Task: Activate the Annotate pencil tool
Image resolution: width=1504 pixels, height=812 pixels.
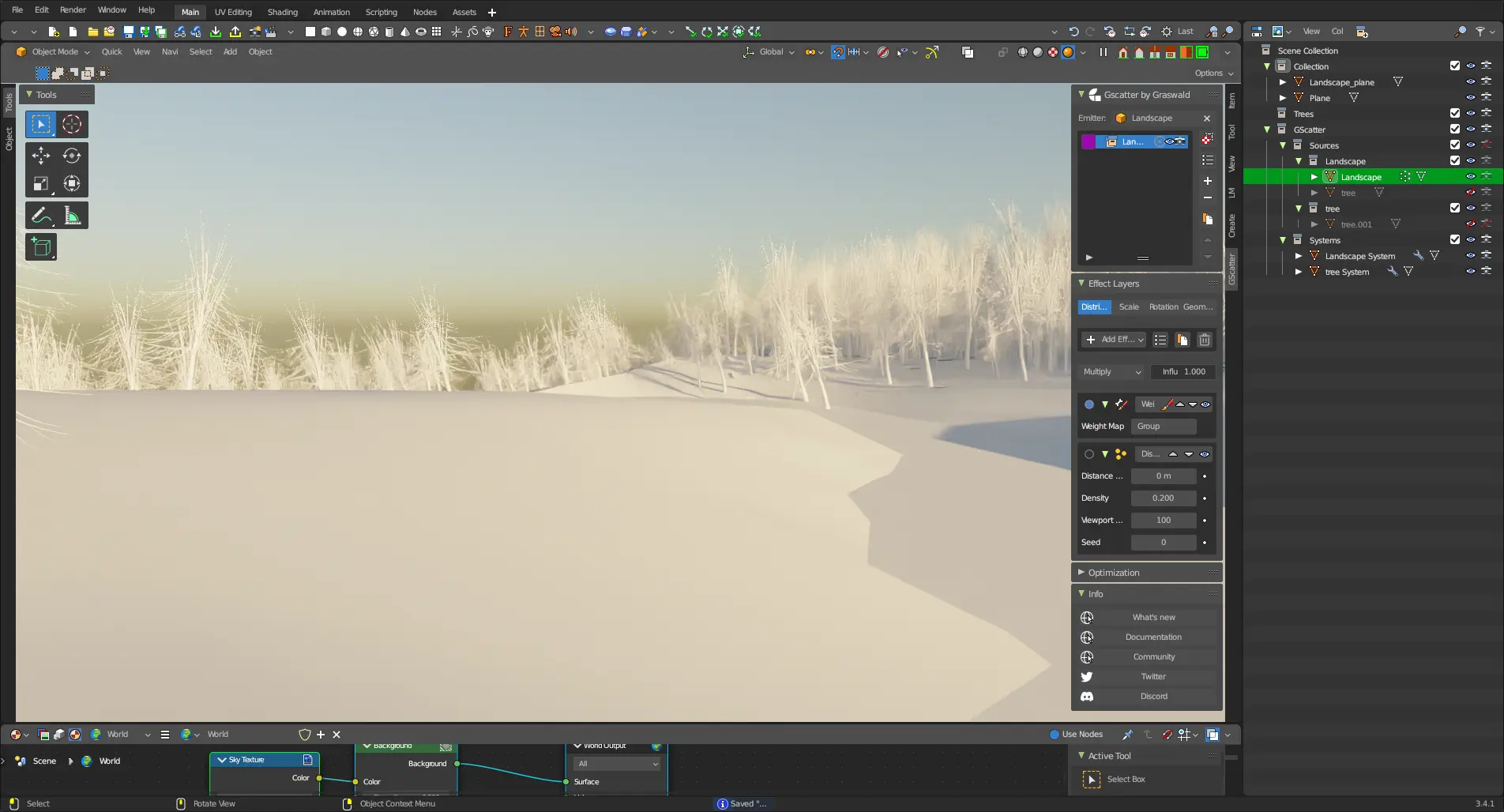Action: (40, 216)
